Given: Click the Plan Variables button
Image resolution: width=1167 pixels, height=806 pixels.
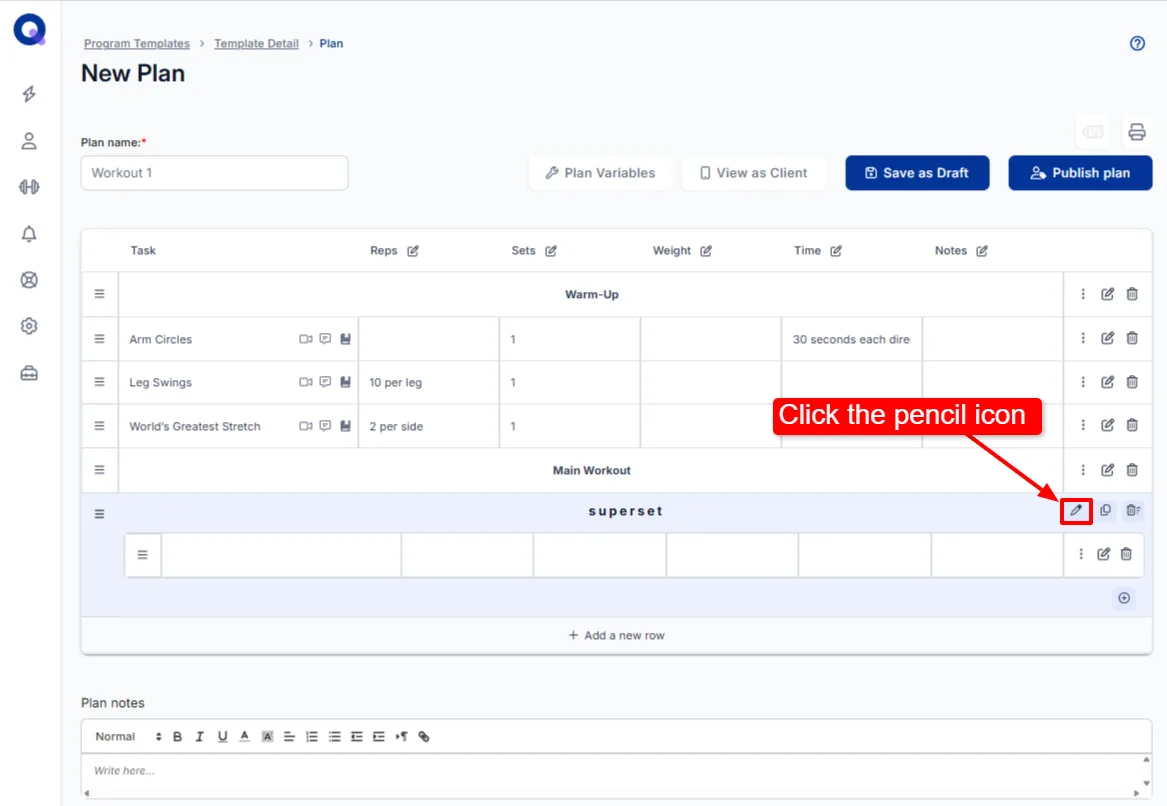Looking at the screenshot, I should [600, 173].
